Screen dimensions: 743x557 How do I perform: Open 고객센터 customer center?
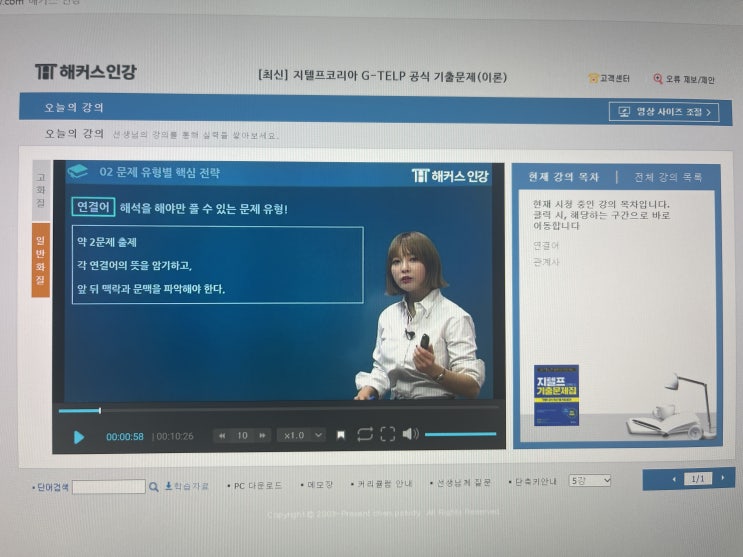click(x=609, y=78)
